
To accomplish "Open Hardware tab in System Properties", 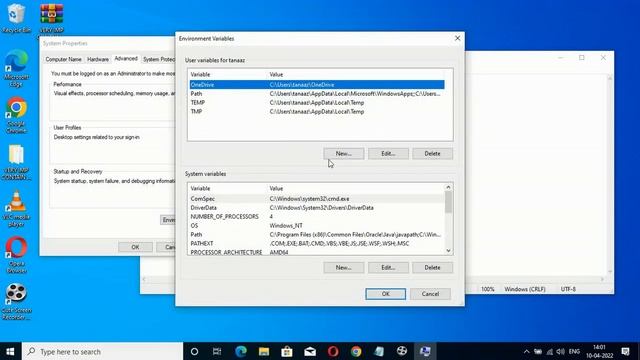I will point(98,59).
